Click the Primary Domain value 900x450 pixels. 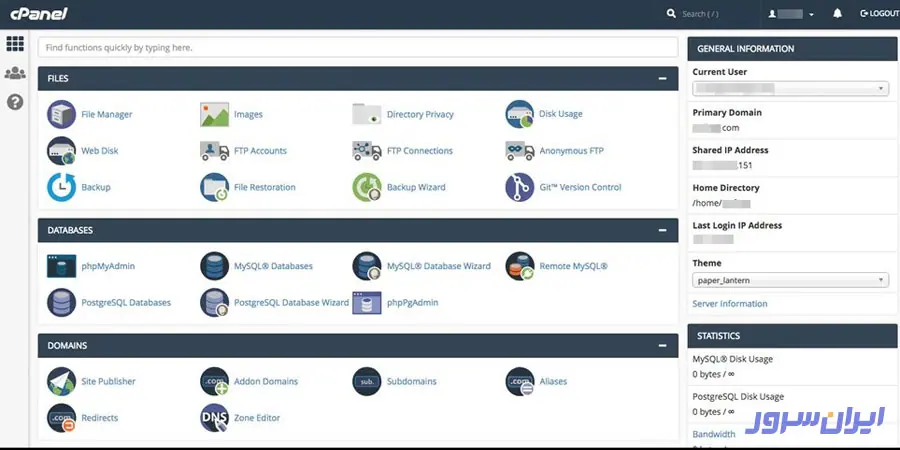click(716, 128)
